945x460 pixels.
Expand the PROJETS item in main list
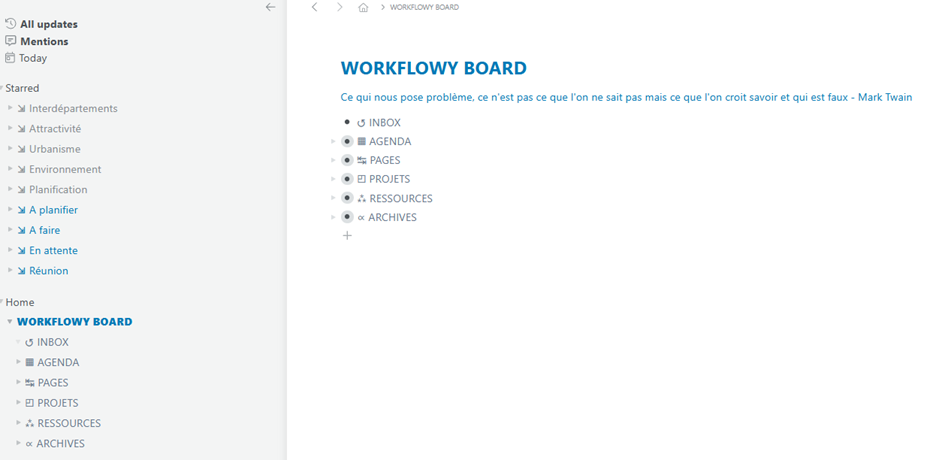coord(333,179)
